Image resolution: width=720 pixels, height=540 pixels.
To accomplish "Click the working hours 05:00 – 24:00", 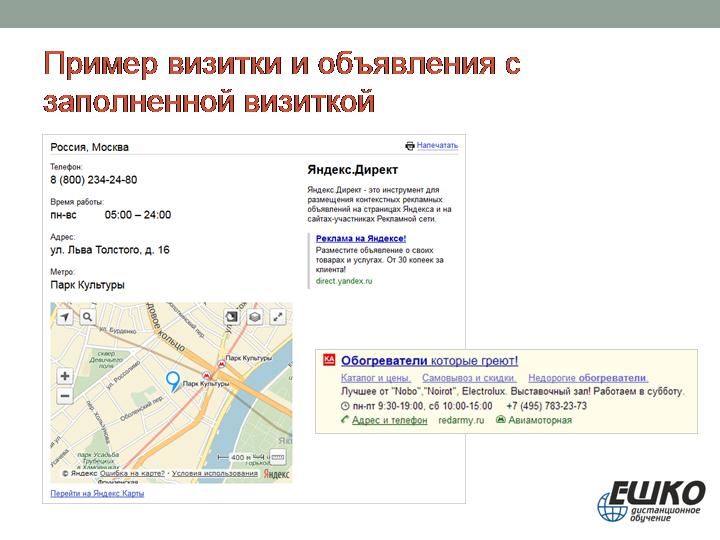I will 138,215.
